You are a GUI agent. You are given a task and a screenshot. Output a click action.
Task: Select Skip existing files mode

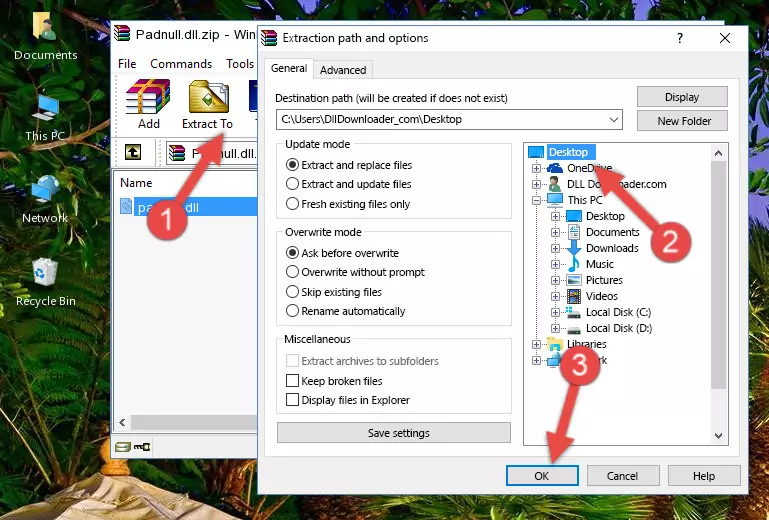pos(292,291)
